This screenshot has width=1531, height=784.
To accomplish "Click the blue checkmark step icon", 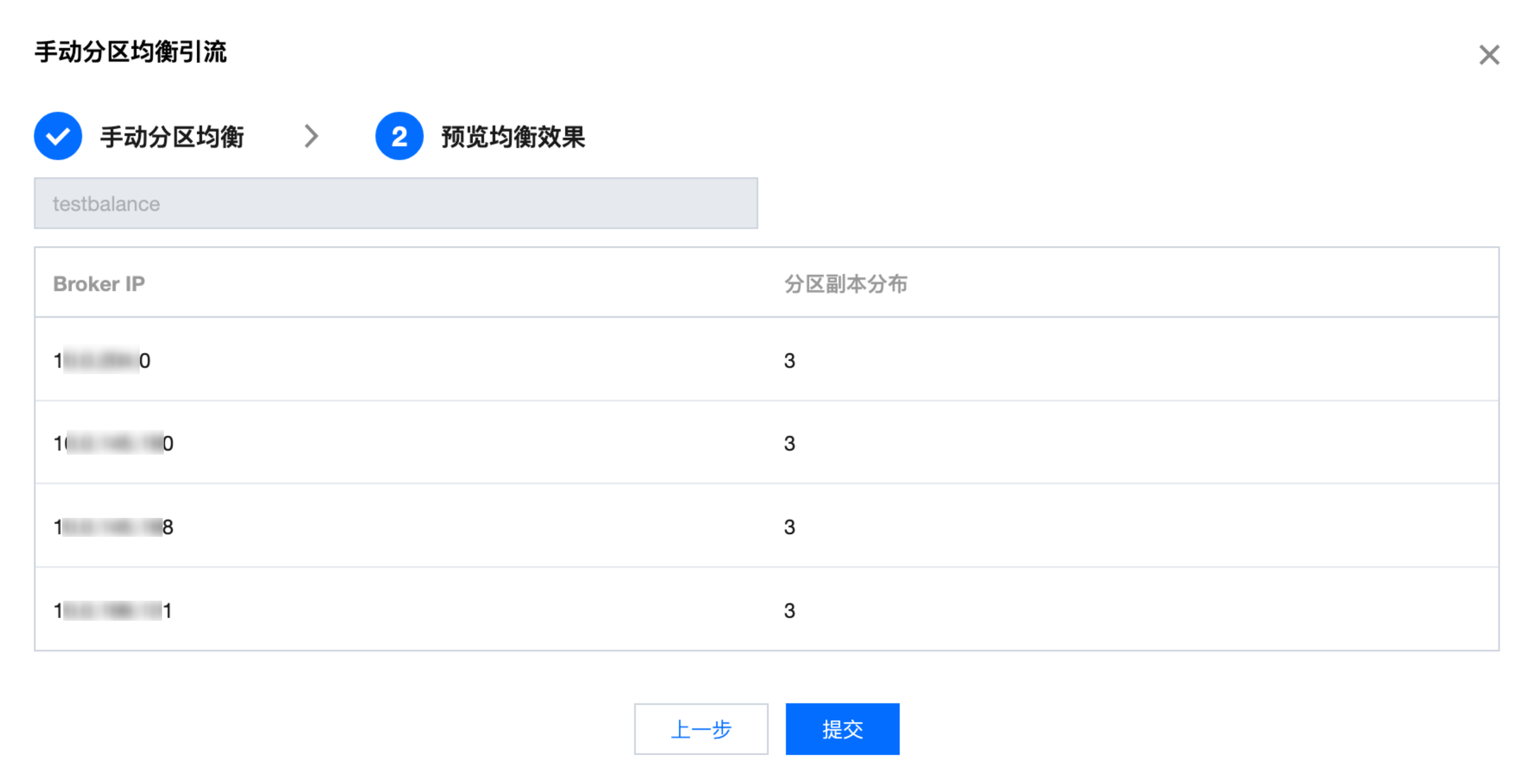I will click(x=57, y=136).
